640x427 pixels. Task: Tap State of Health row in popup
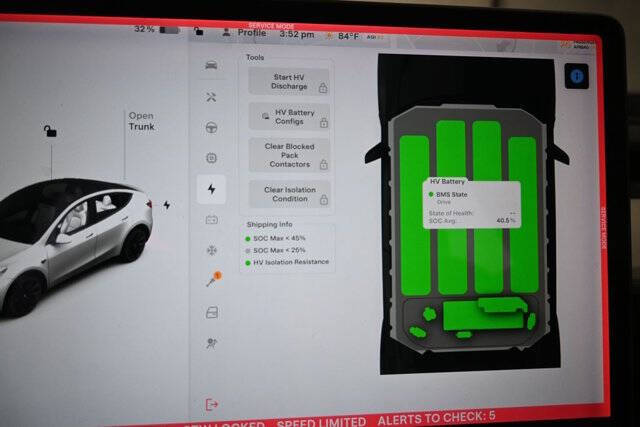pyautogui.click(x=472, y=213)
